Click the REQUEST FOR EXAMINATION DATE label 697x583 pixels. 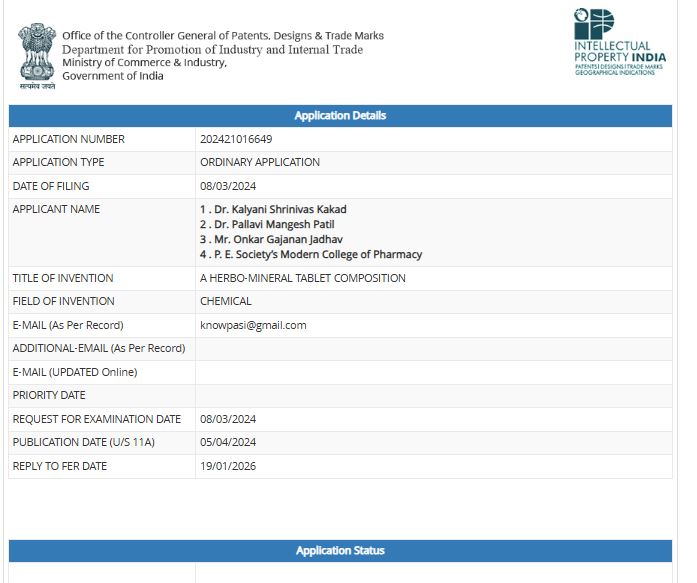(96, 419)
